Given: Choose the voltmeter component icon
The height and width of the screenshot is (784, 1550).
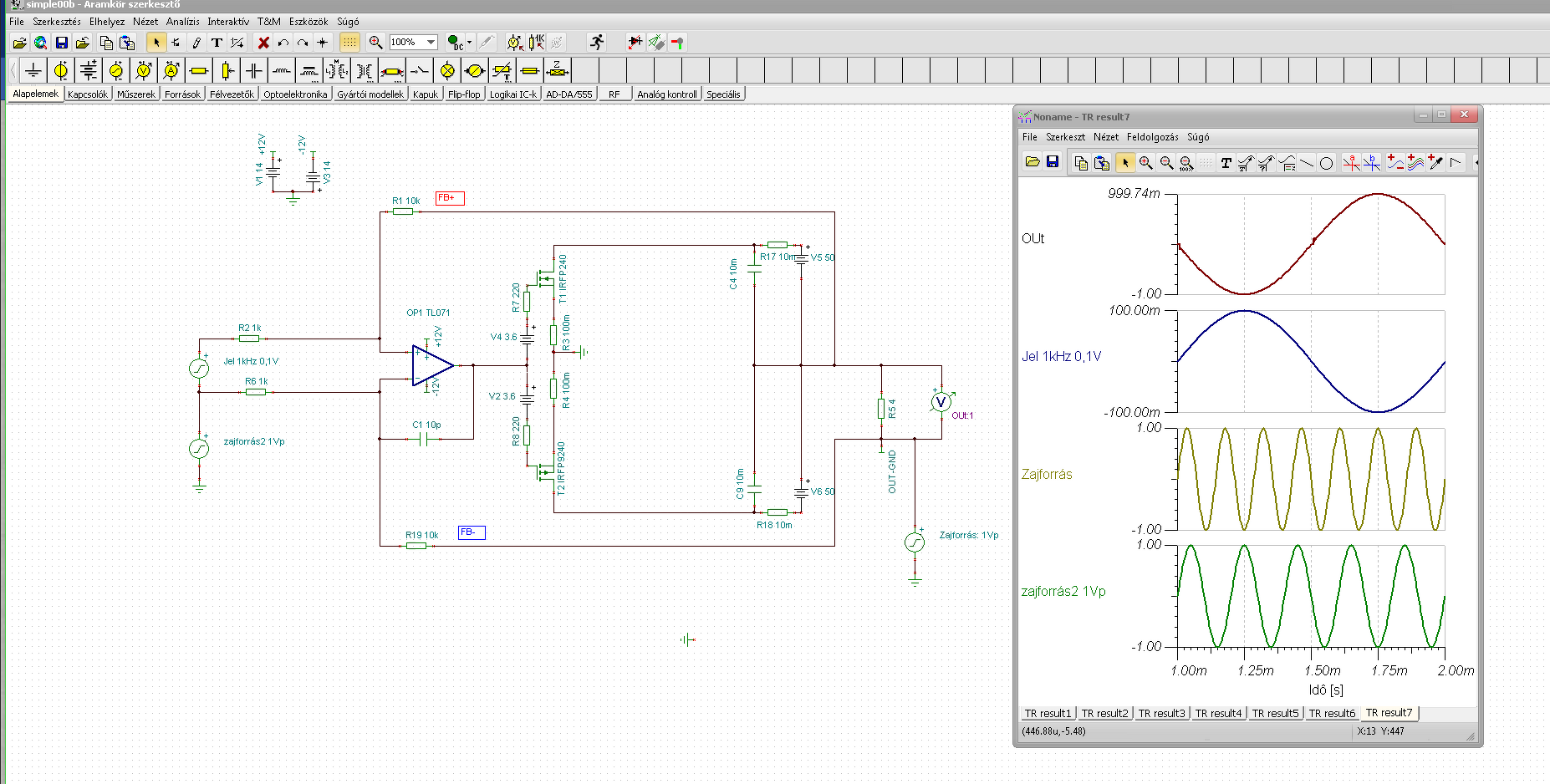Looking at the screenshot, I should [x=144, y=71].
